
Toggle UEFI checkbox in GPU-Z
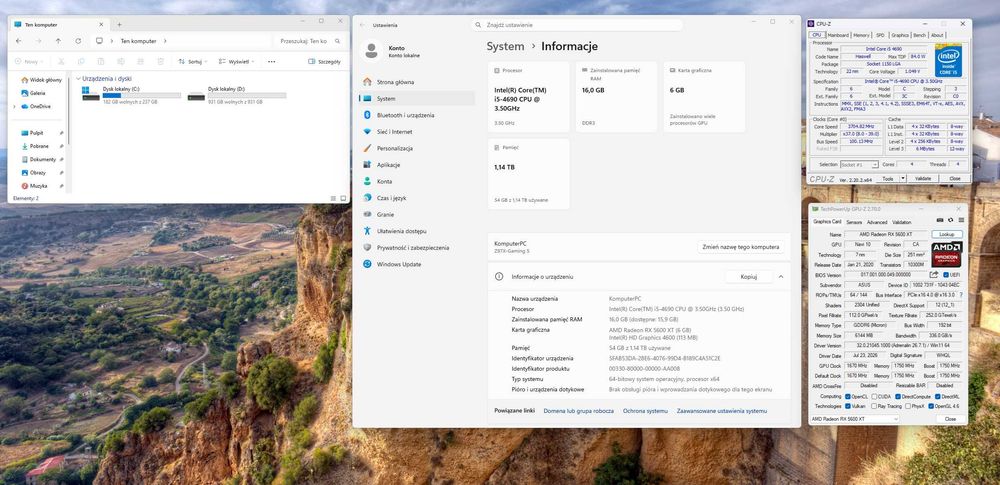pyautogui.click(x=946, y=274)
